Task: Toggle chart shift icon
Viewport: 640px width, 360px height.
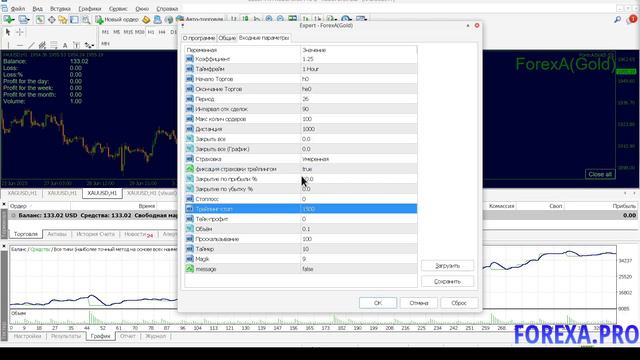Action: (x=317, y=19)
